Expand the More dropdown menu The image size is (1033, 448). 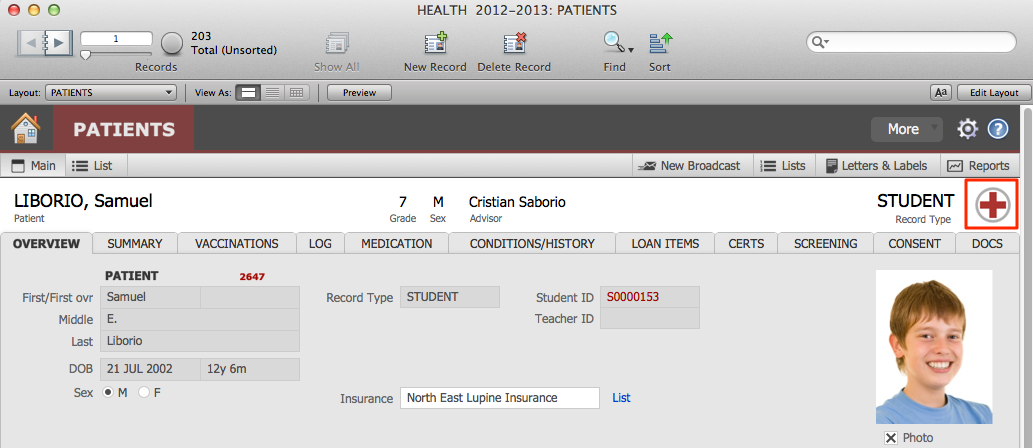click(x=906, y=129)
